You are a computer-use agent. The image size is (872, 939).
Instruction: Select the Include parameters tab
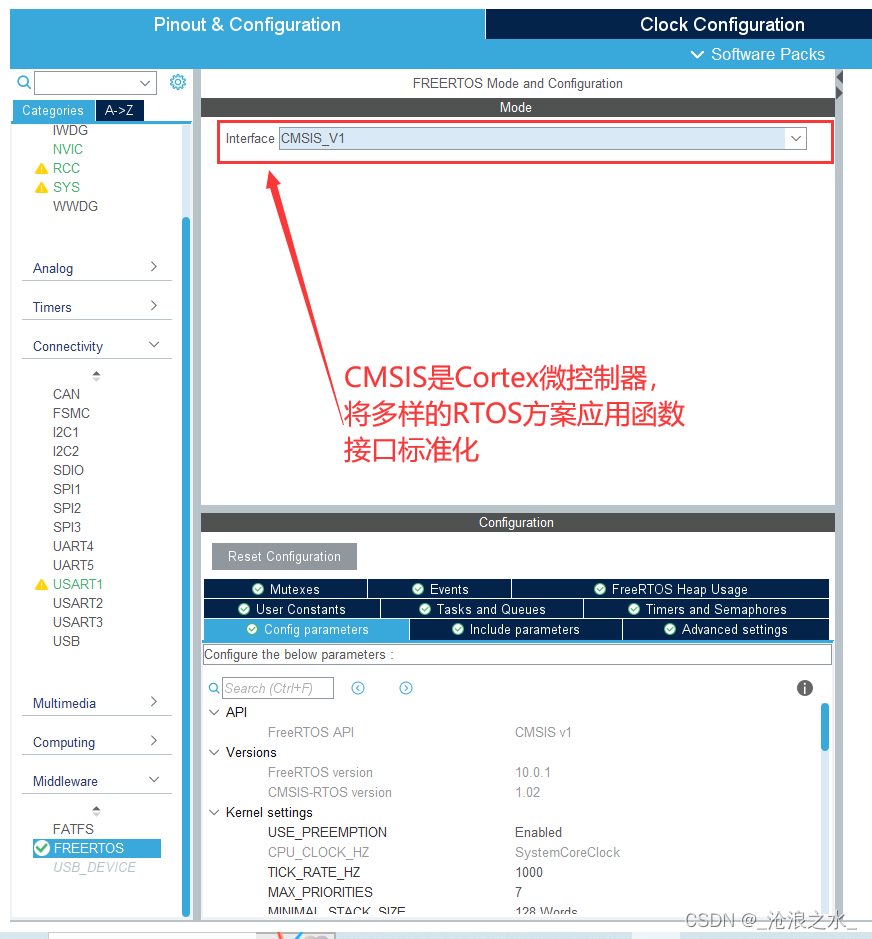tap(515, 630)
